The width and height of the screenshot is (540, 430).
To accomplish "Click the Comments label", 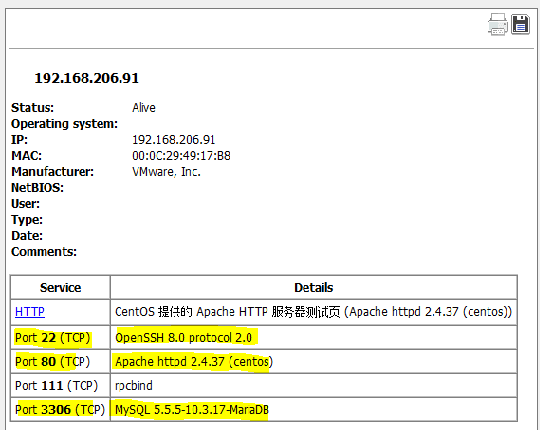I will (x=44, y=252).
